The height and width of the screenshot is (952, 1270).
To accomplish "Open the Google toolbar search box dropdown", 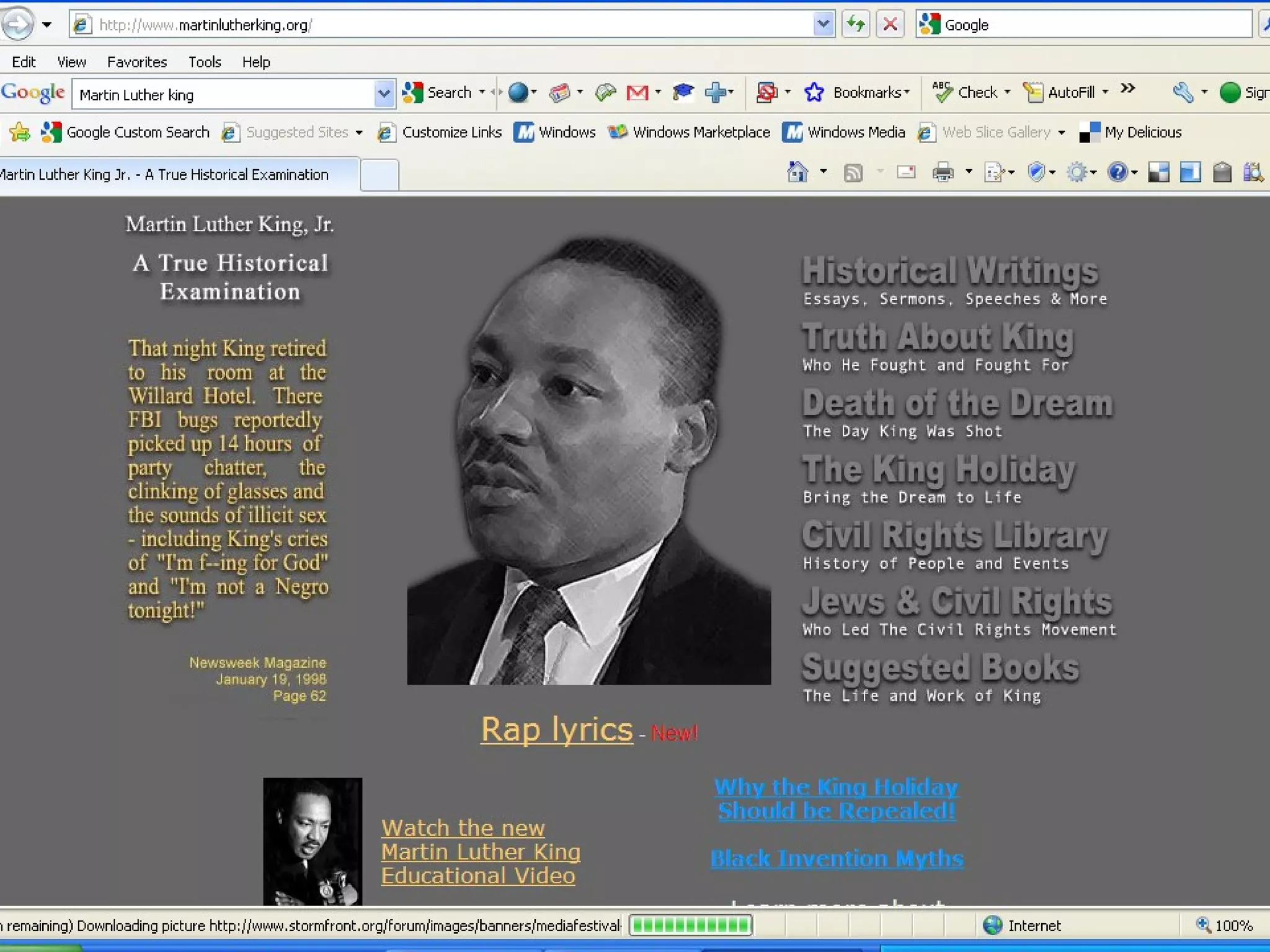I will 384,94.
